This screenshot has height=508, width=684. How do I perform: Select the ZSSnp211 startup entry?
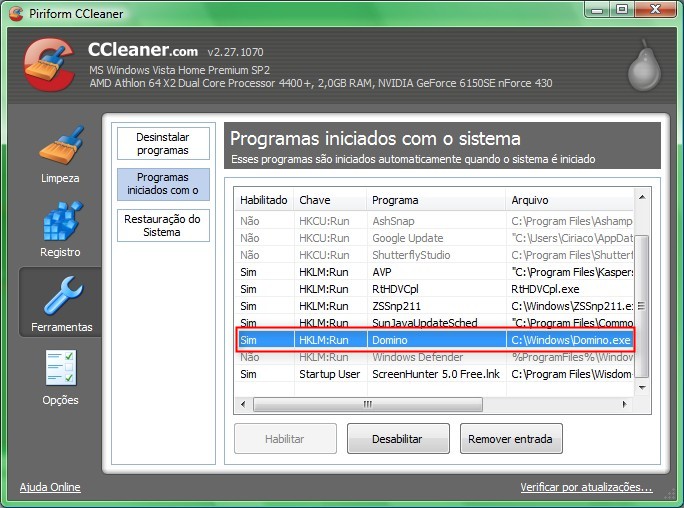pos(434,306)
